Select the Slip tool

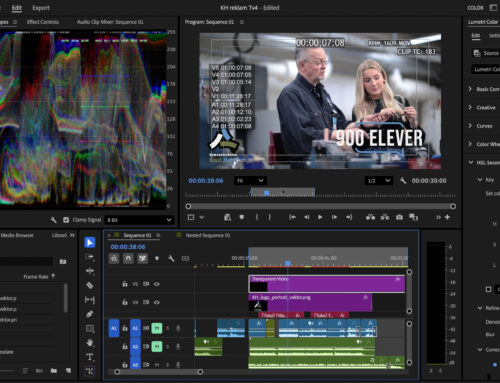pos(90,300)
